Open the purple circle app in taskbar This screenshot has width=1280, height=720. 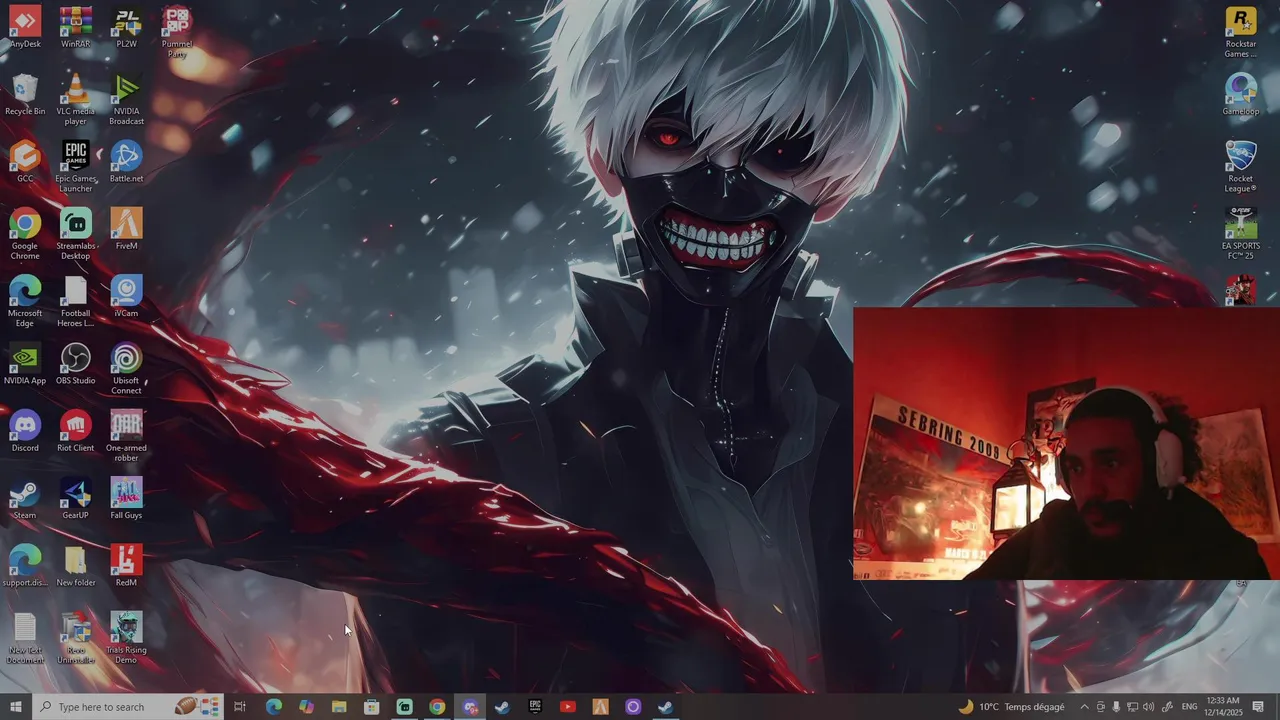[633, 707]
